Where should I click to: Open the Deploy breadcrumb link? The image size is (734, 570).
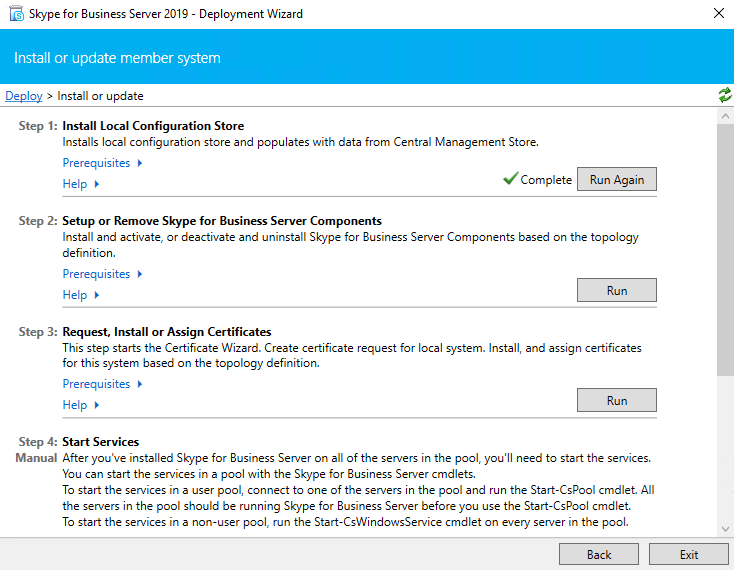point(24,96)
